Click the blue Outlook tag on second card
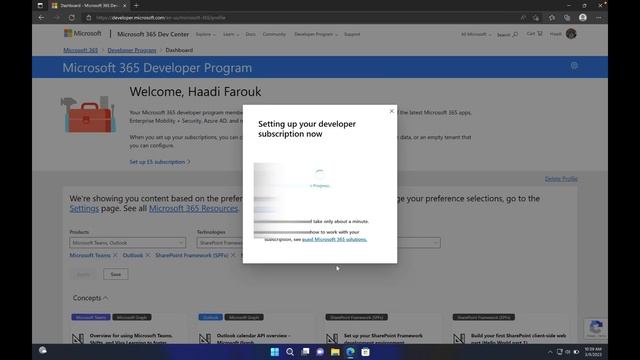This screenshot has height=360, width=640. click(x=211, y=317)
